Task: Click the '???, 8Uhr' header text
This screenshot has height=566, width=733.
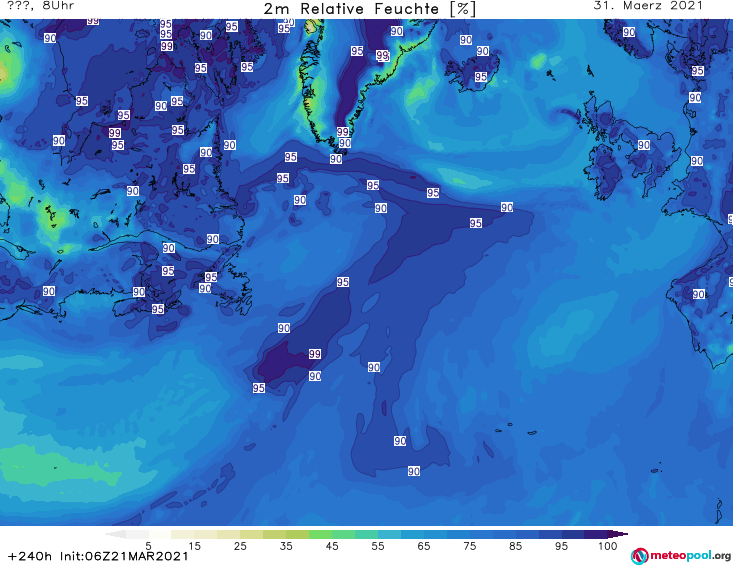Action: coord(40,6)
